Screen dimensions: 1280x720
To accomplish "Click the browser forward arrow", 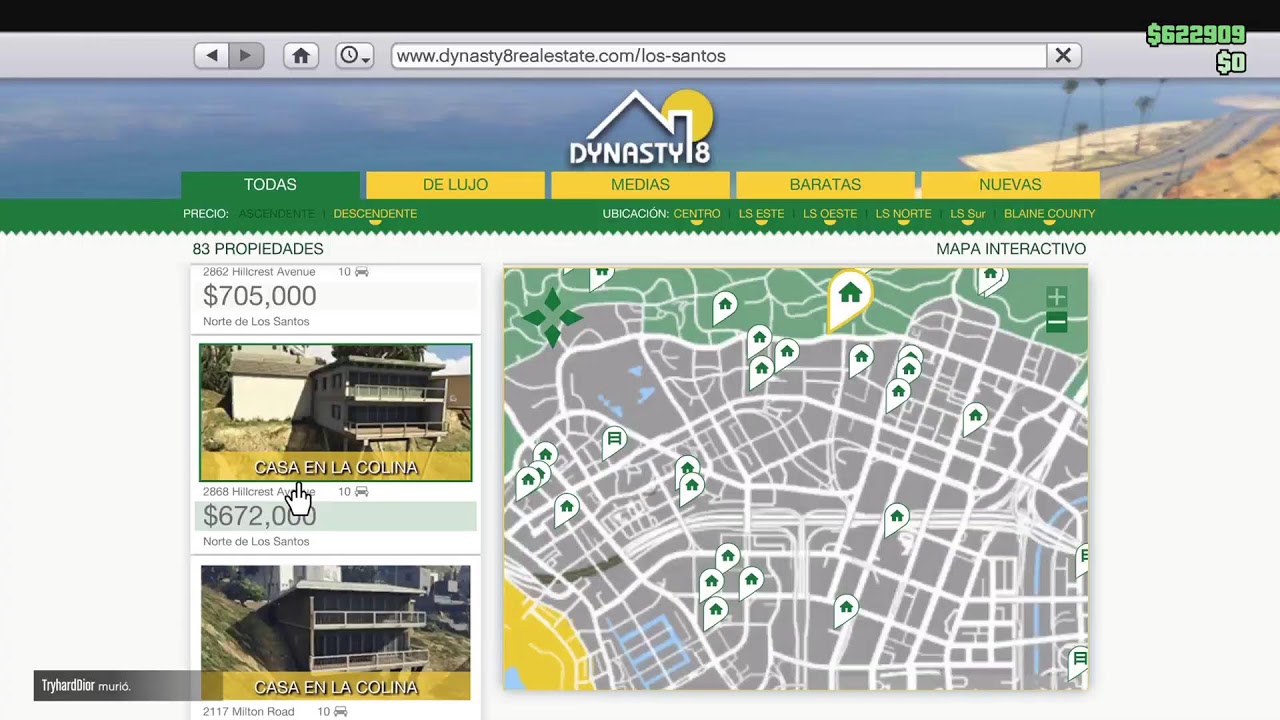I will (246, 56).
